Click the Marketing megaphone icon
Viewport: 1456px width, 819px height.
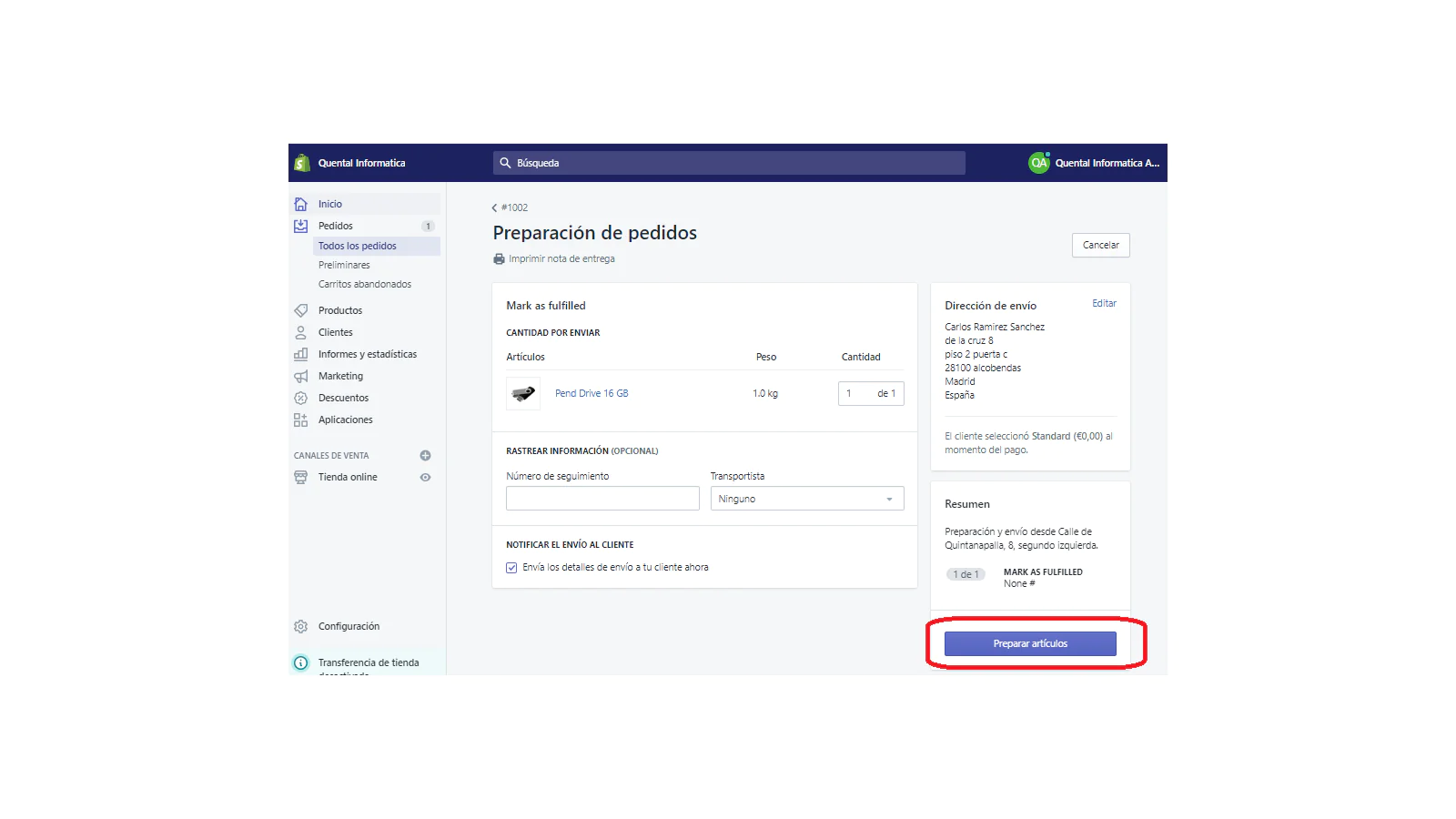pyautogui.click(x=301, y=376)
